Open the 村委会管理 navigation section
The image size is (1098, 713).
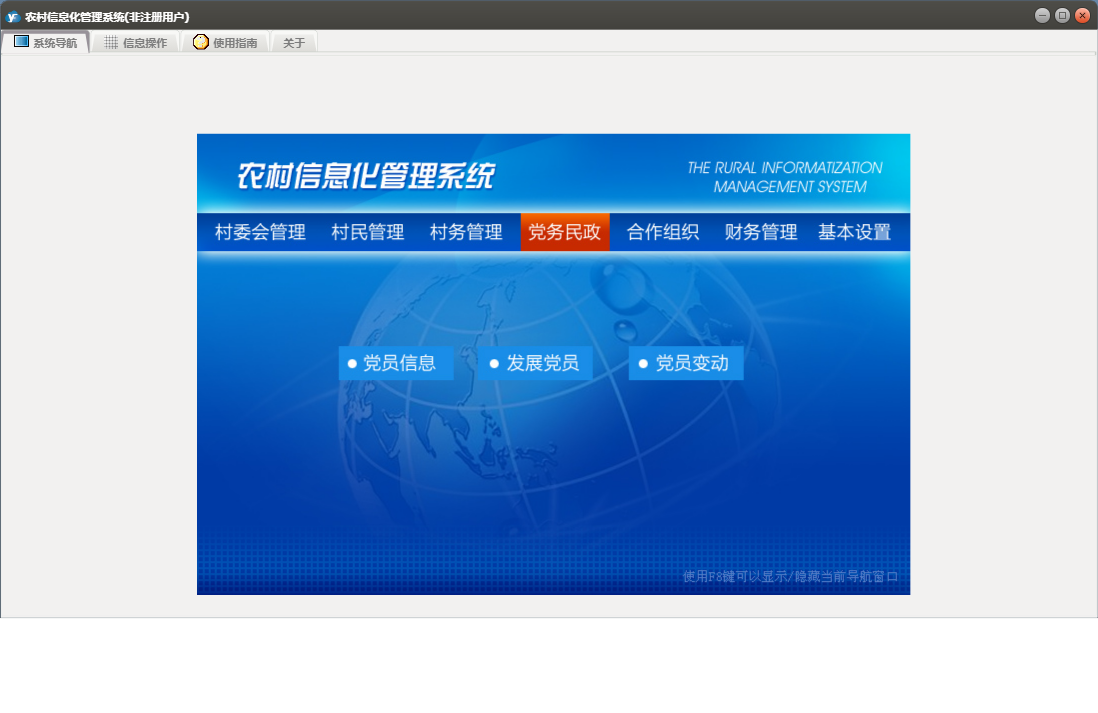tap(260, 232)
